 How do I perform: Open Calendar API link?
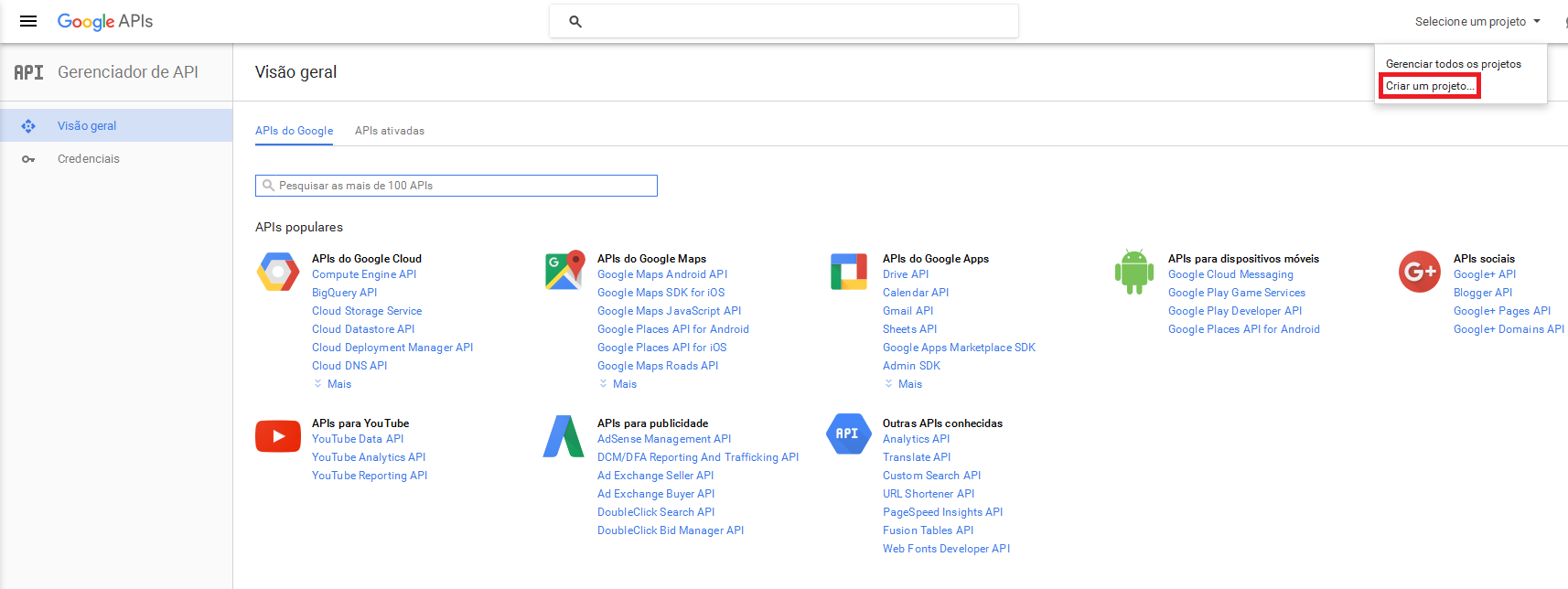pyautogui.click(x=916, y=293)
